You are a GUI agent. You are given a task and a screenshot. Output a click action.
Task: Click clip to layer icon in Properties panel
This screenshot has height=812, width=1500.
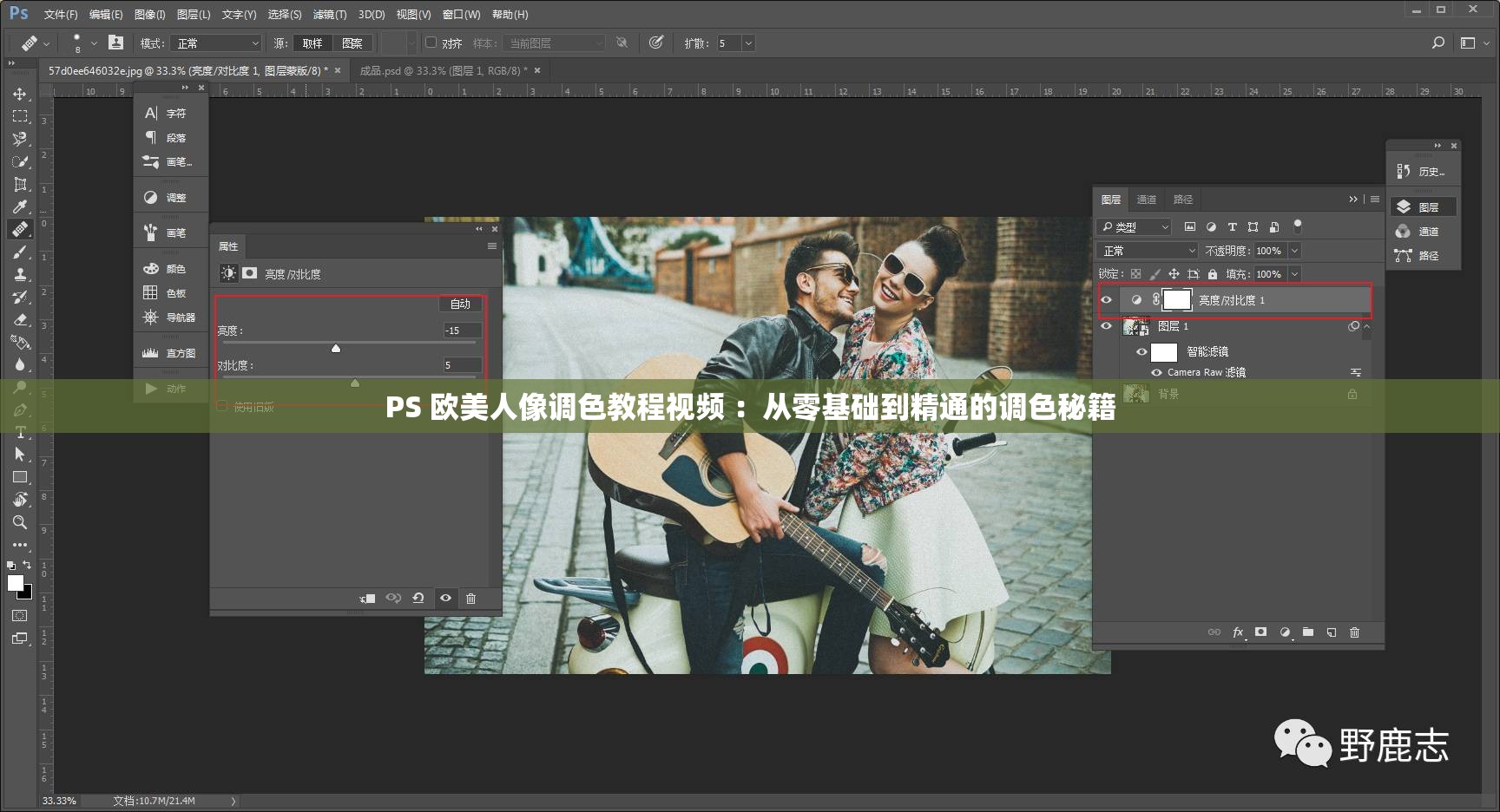[367, 598]
